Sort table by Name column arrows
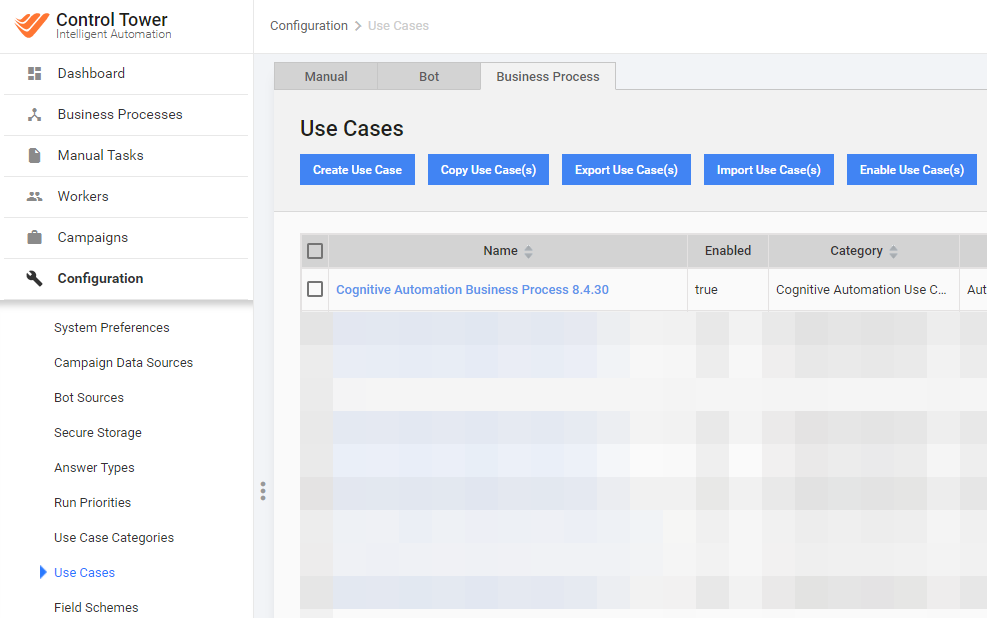The height and width of the screenshot is (618, 987). coord(528,252)
